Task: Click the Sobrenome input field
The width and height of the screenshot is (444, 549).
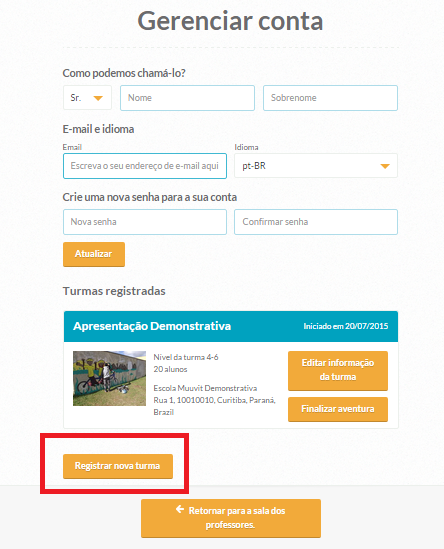Action: tap(330, 98)
